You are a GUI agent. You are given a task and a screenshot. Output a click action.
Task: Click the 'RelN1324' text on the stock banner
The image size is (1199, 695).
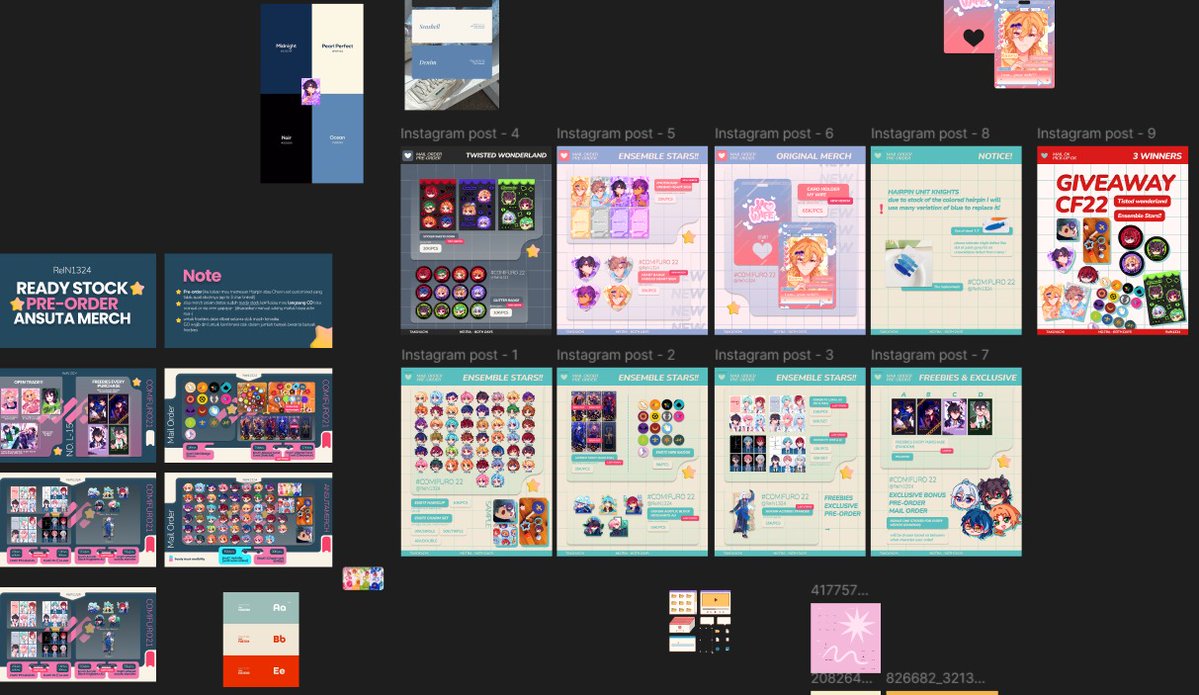[72, 270]
